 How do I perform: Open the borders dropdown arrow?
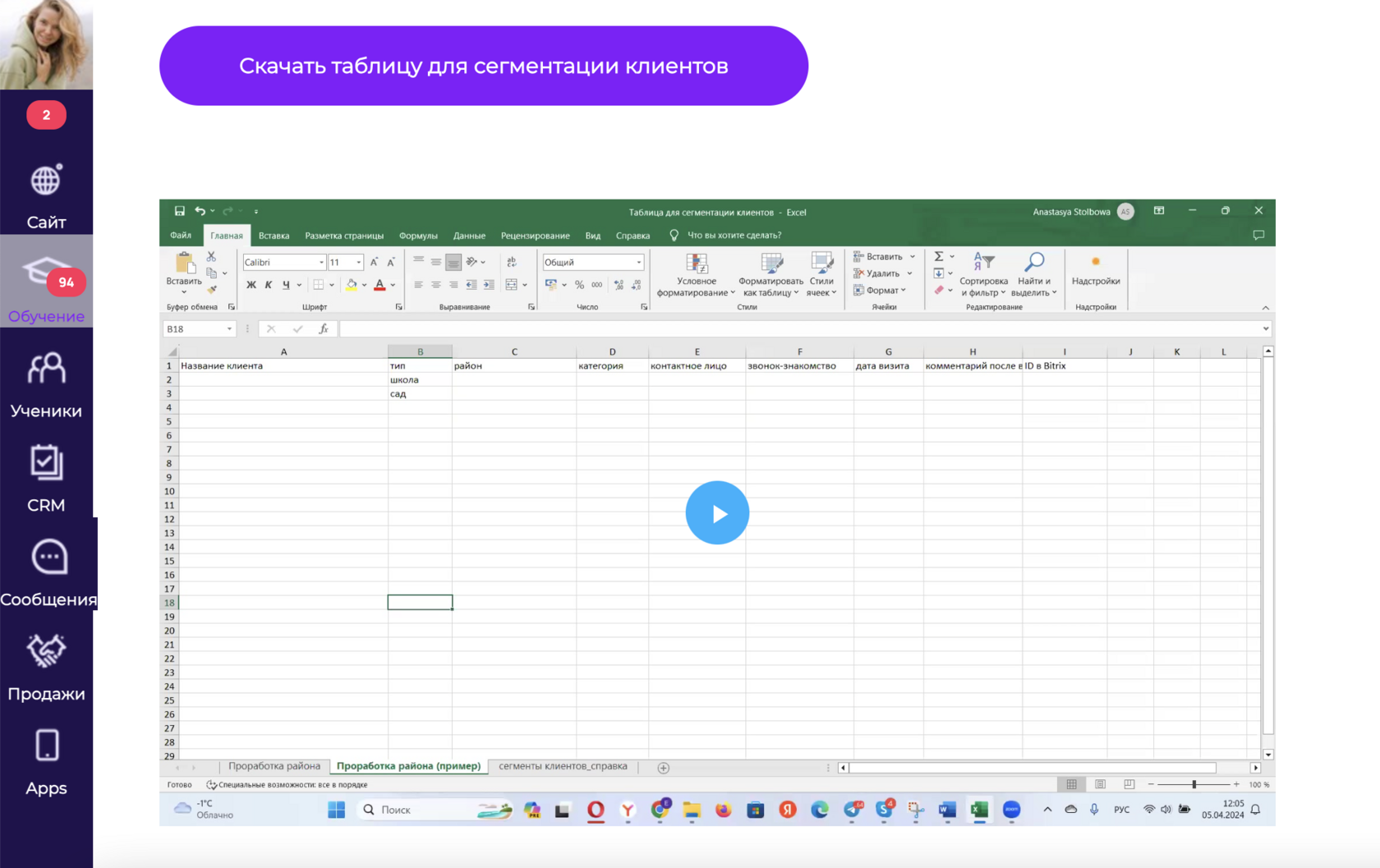(x=332, y=285)
